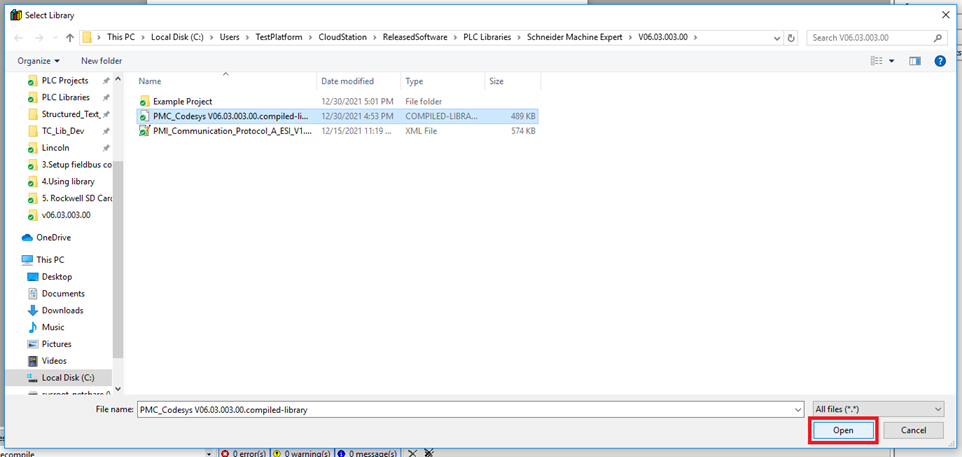Image resolution: width=962 pixels, height=457 pixels.
Task: Open the File name history dropdown
Action: pyautogui.click(x=796, y=409)
